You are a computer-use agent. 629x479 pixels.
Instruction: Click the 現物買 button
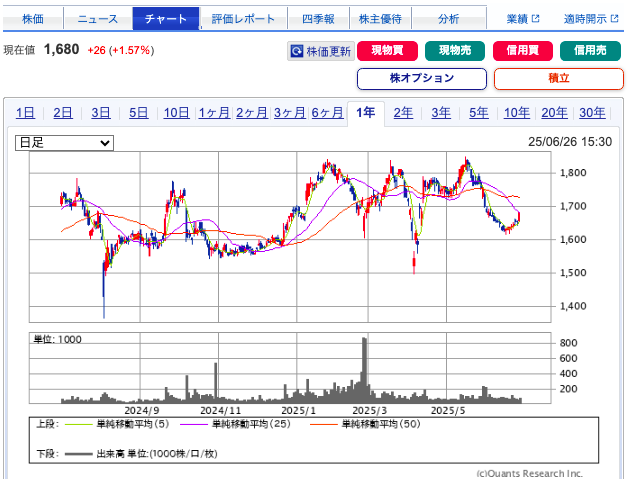pos(387,51)
